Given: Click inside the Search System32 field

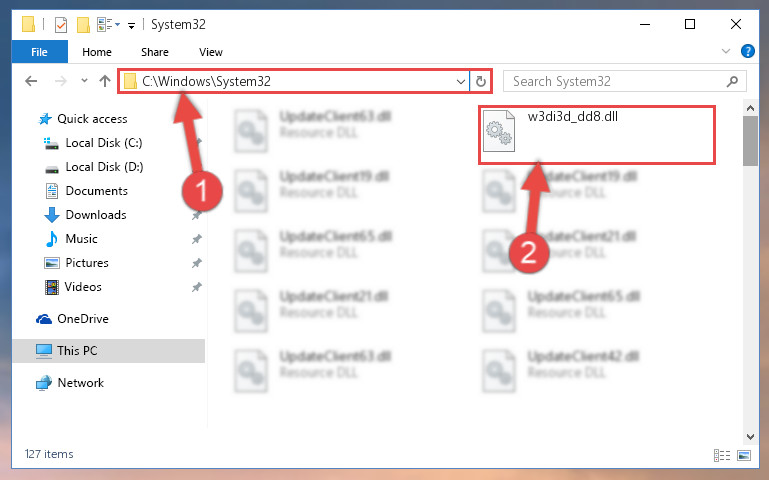Looking at the screenshot, I should point(615,81).
